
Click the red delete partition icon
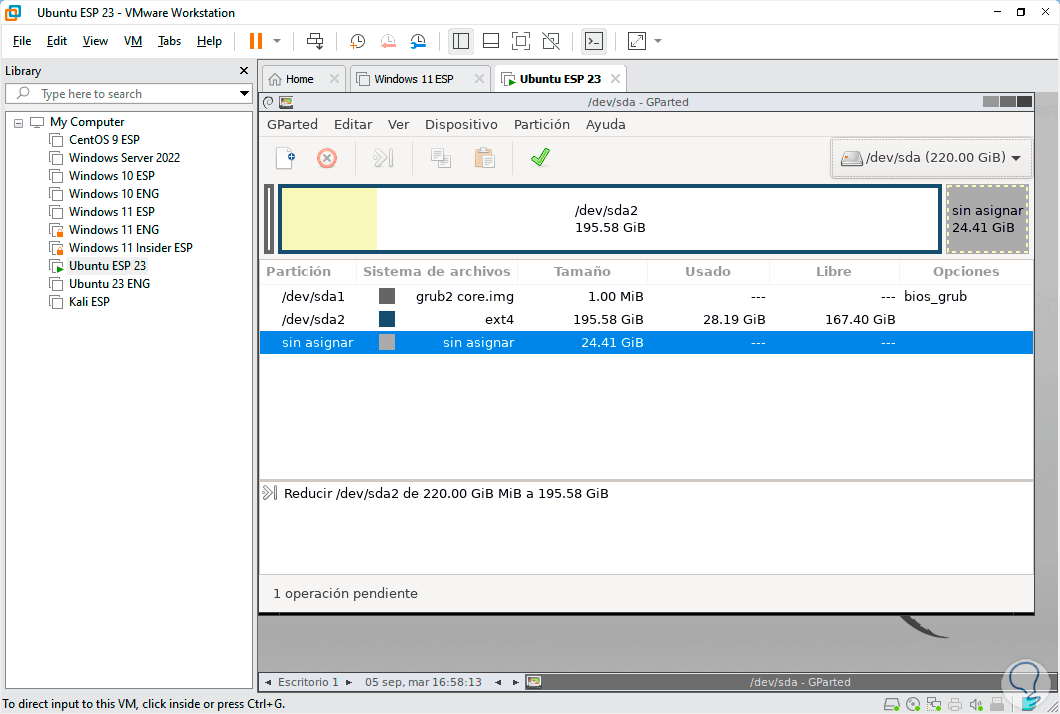327,158
